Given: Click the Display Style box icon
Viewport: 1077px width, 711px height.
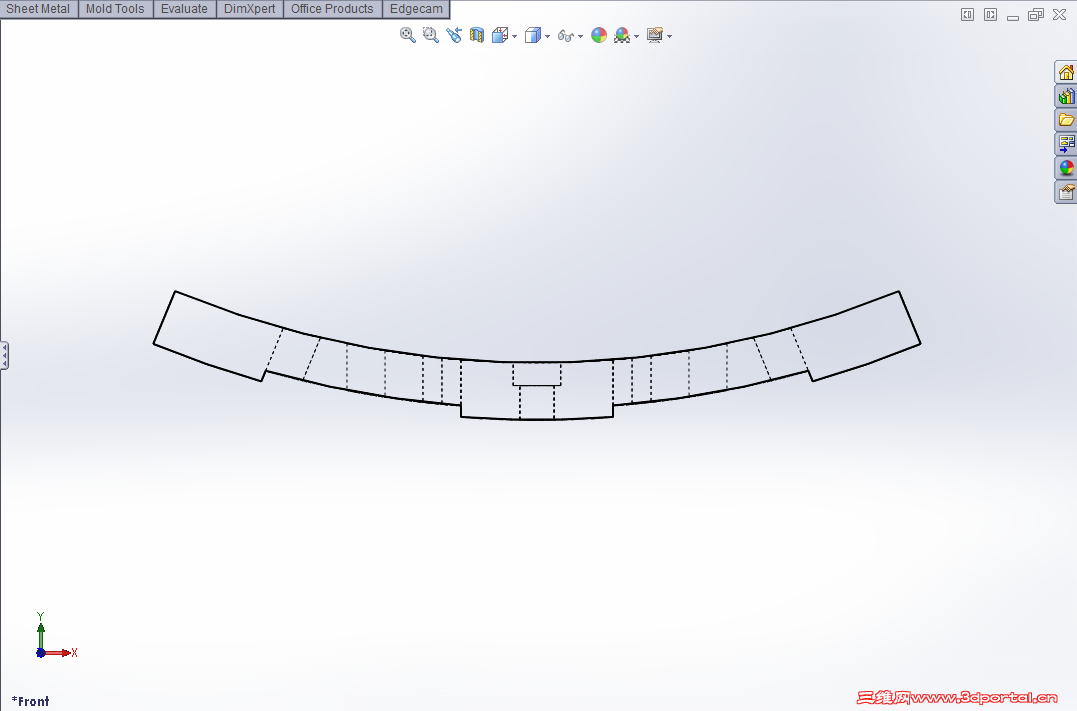Looking at the screenshot, I should pos(532,35).
